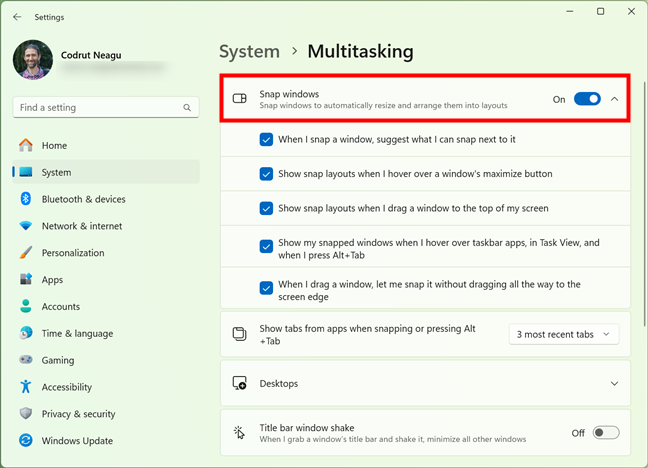Collapse the Snap windows section chevron
648x468 pixels.
pyautogui.click(x=615, y=99)
